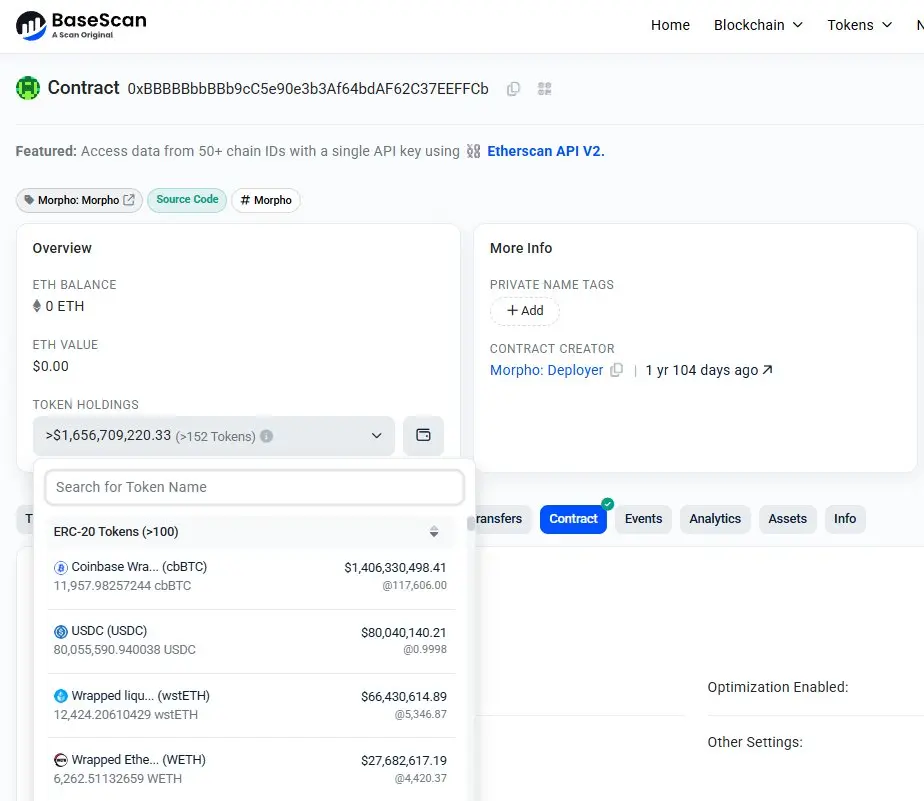
Task: Select the Coinbase Wra... (cbBTC) holding row
Action: tap(250, 576)
